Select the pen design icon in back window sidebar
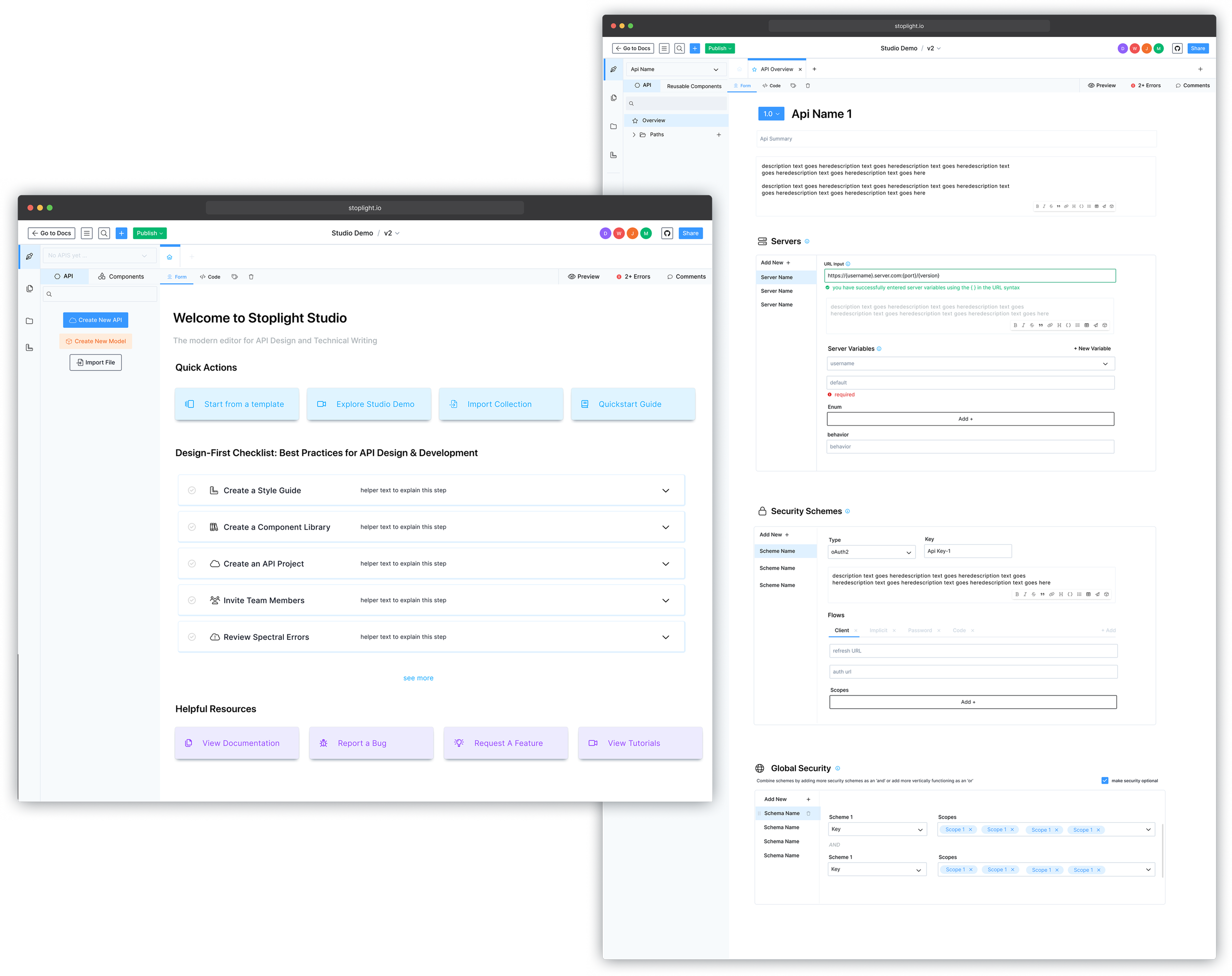Viewport: 1232px width, 976px height. coord(614,69)
